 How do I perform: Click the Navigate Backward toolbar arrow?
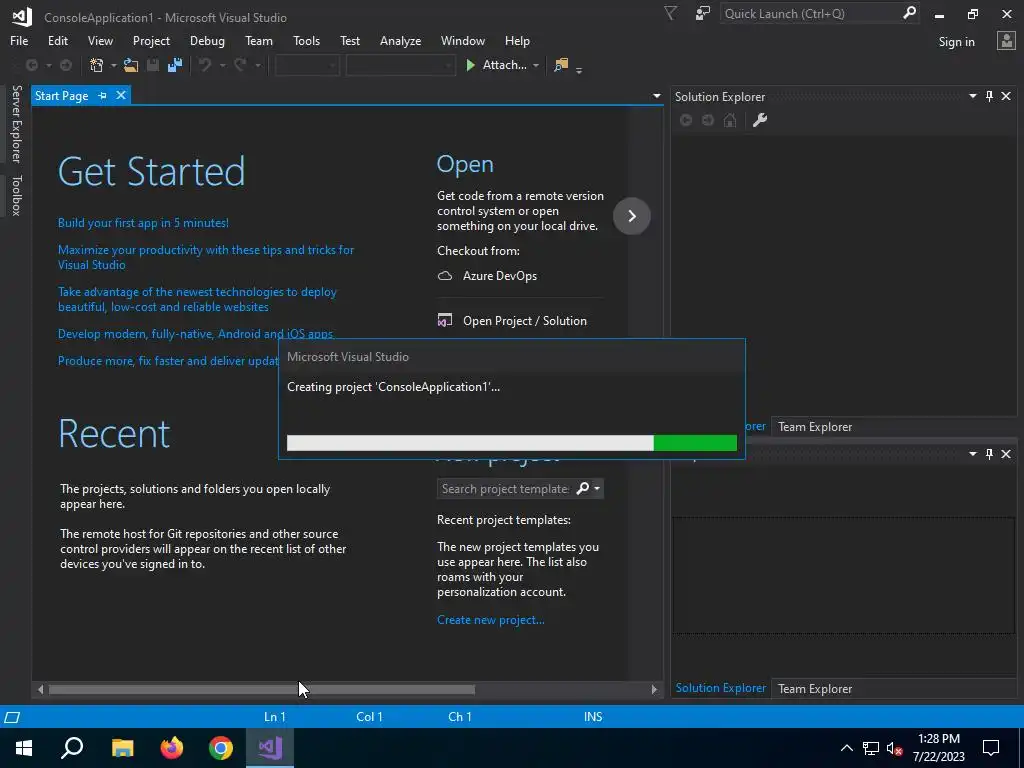[x=31, y=65]
